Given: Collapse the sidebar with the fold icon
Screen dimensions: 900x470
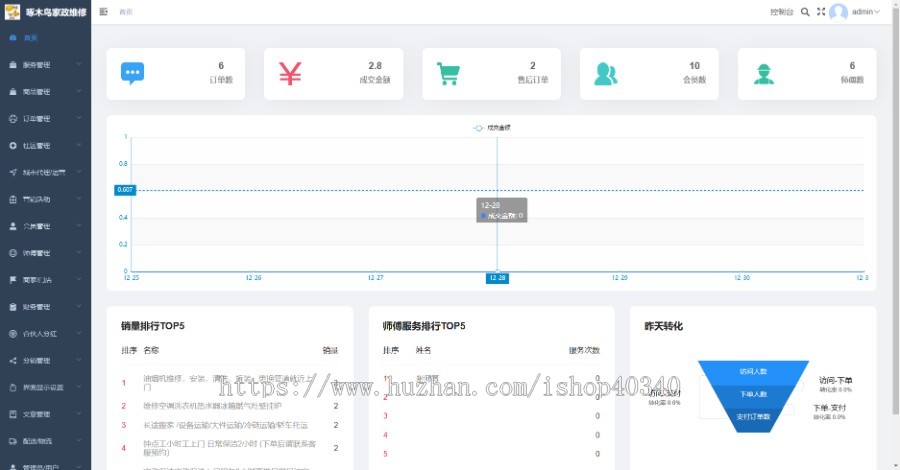Looking at the screenshot, I should click(x=103, y=11).
